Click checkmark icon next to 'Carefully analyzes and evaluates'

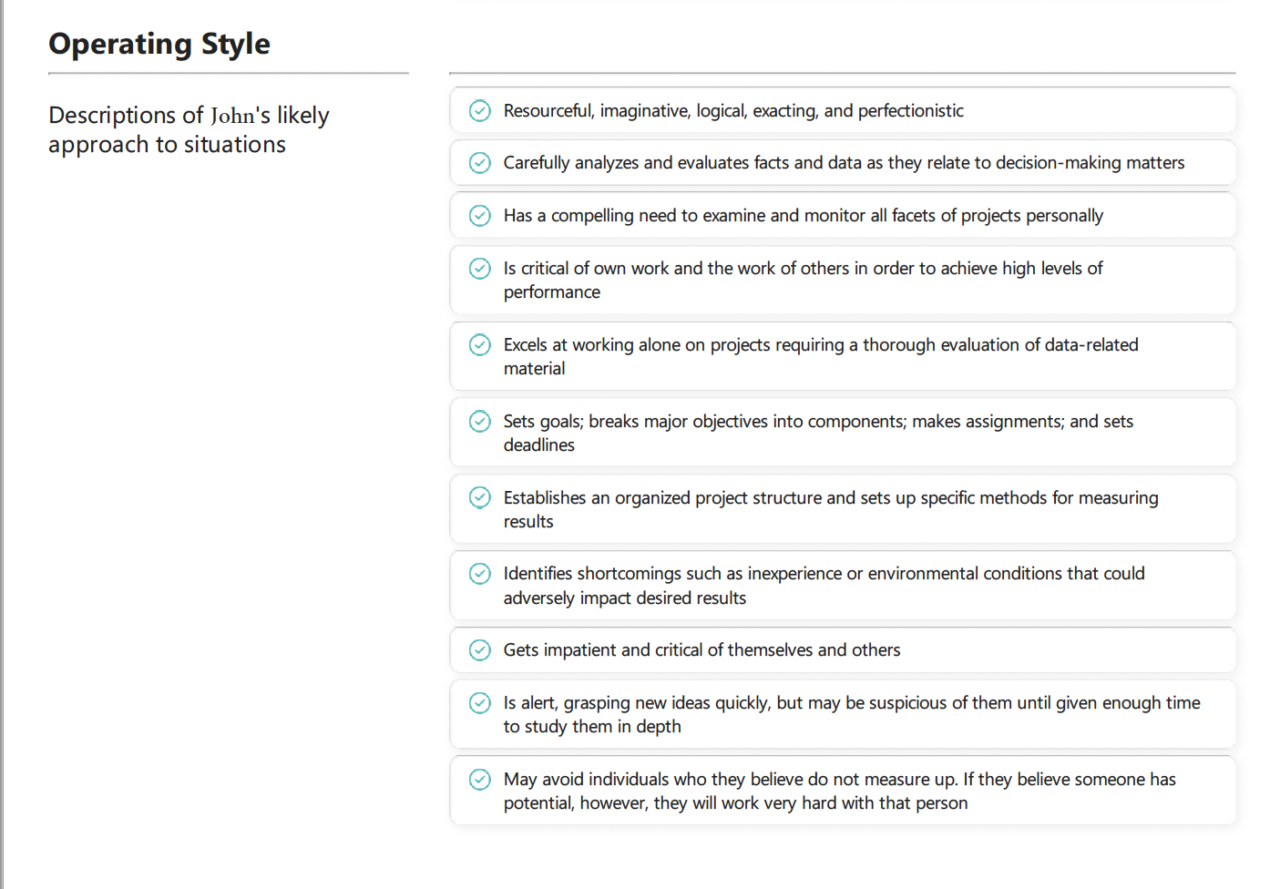coord(480,163)
